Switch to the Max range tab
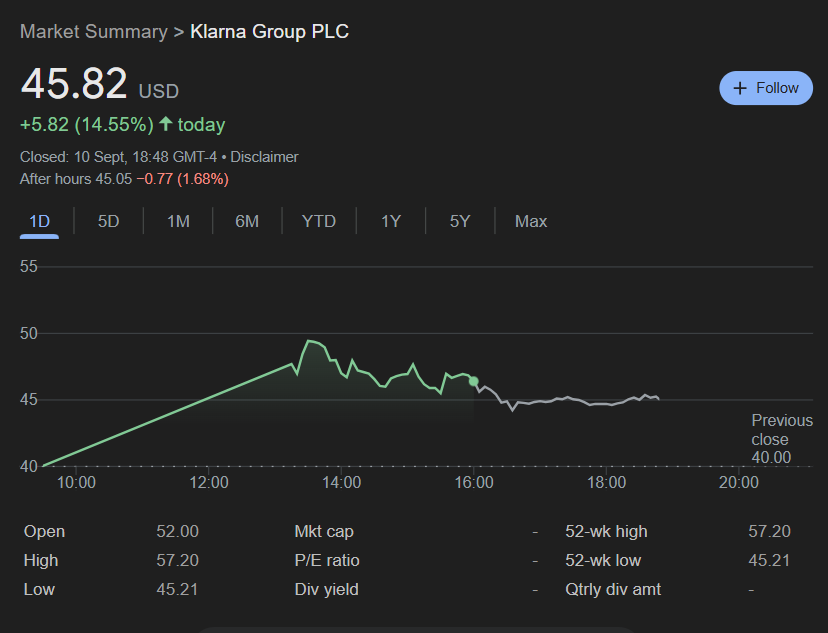 tap(531, 221)
